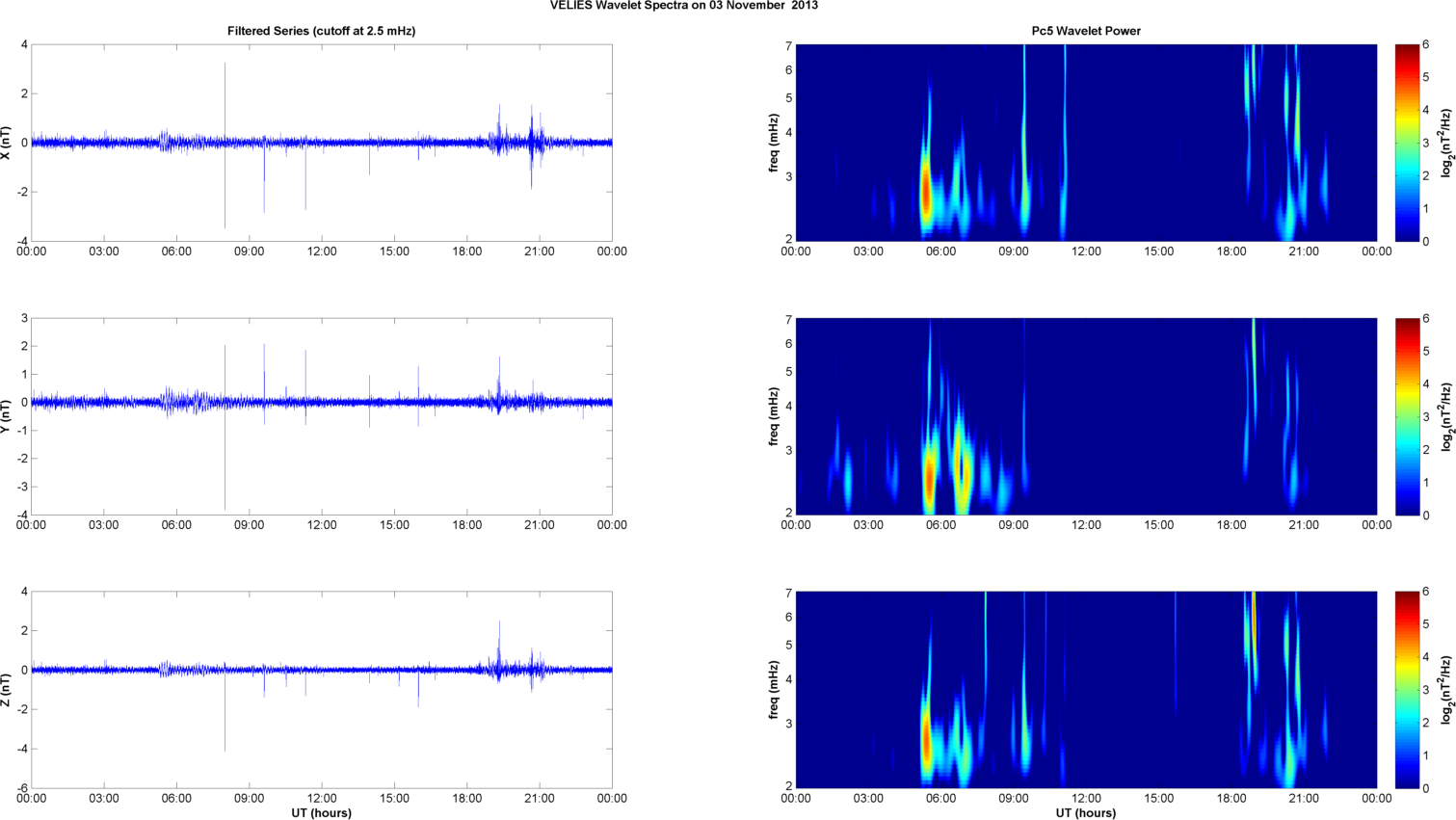Click the colorbar beside the Z-row spectrogram
Image resolution: width=1456 pixels, height=820 pixels.
(x=1407, y=690)
